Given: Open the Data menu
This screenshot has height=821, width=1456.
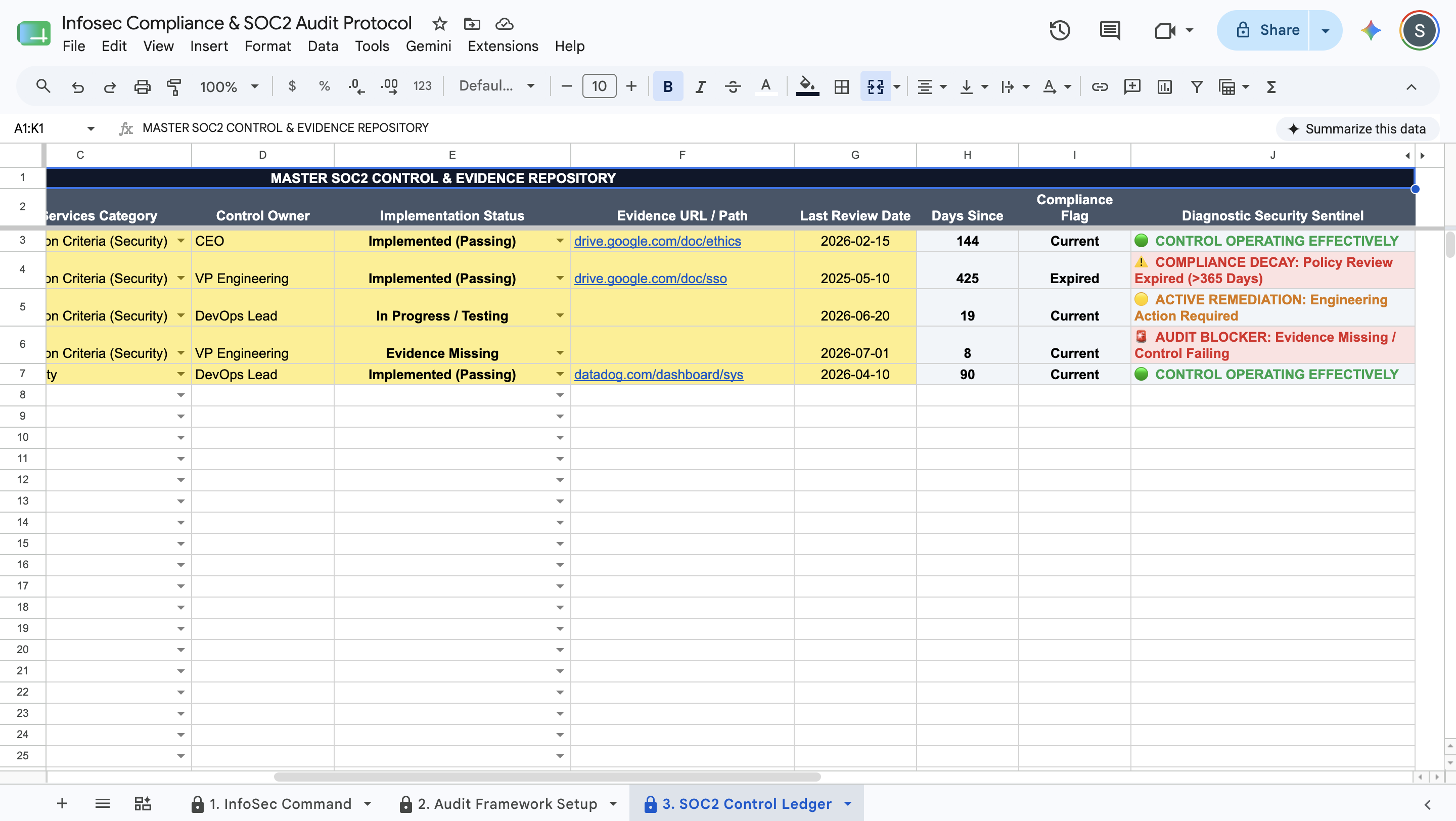Looking at the screenshot, I should 323,47.
